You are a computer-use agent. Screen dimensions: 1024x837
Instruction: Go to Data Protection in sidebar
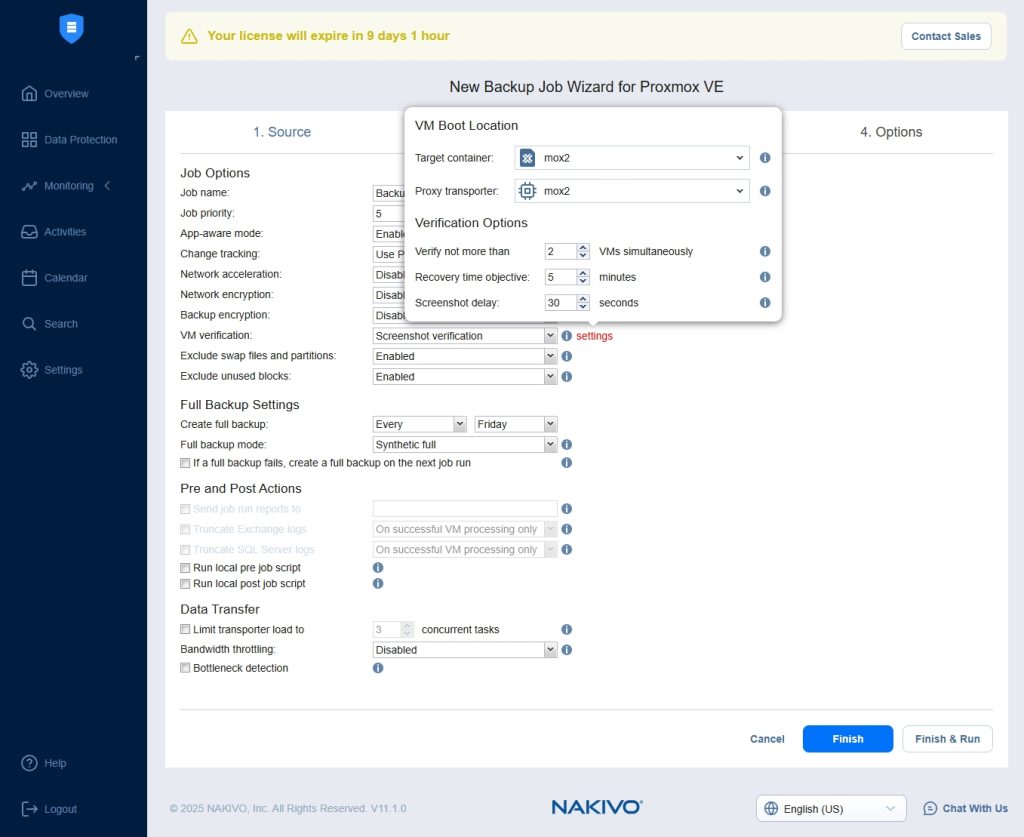pyautogui.click(x=80, y=140)
